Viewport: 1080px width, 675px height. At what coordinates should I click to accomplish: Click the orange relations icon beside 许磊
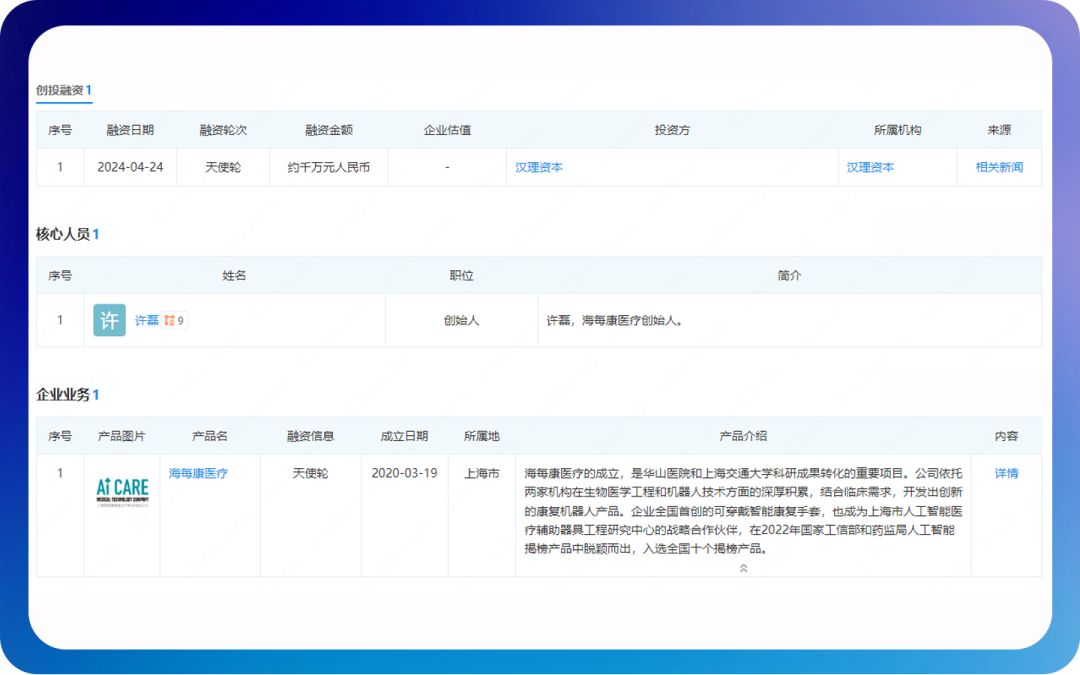(x=169, y=320)
